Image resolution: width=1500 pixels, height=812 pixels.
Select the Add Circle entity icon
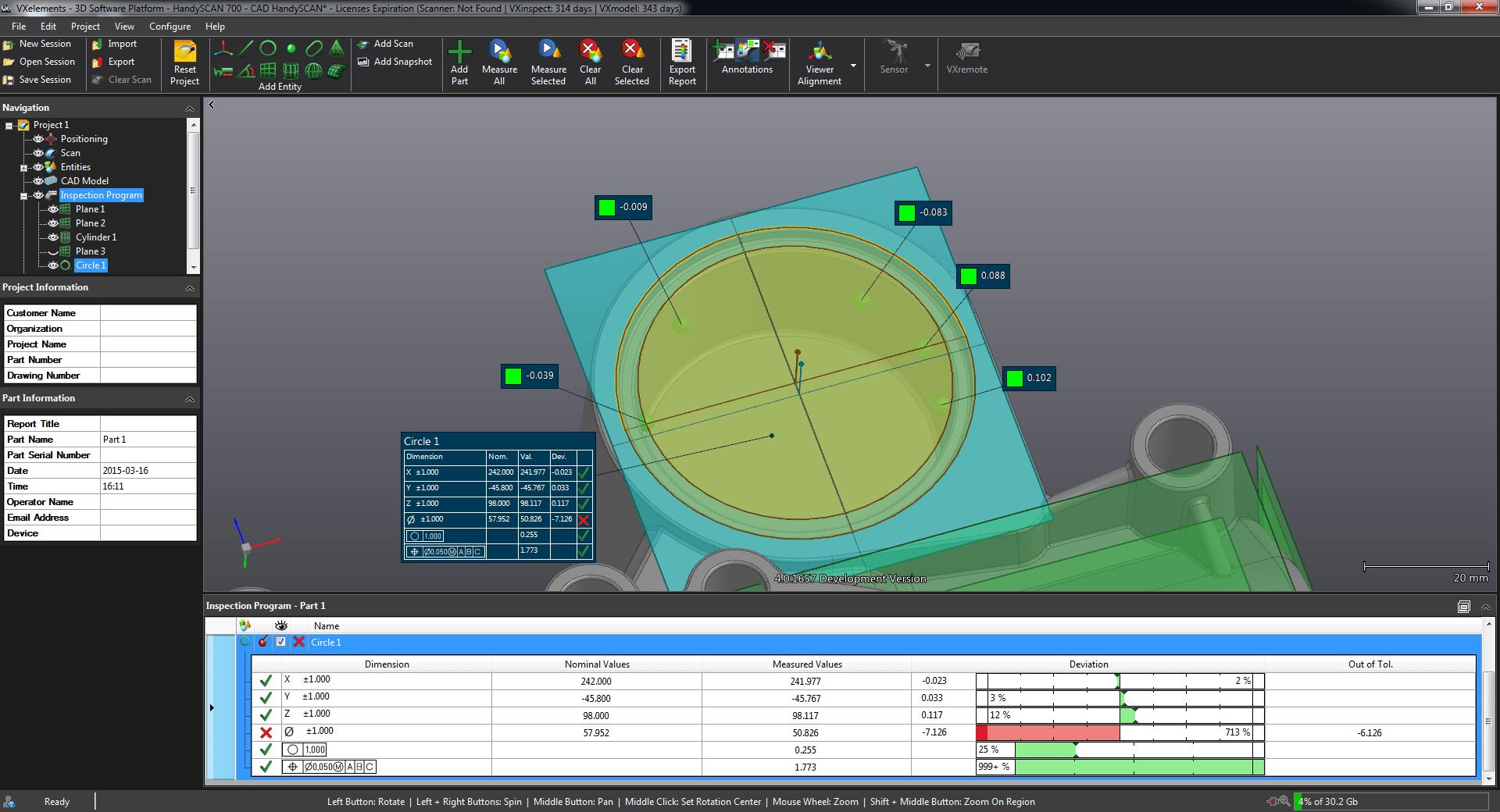[268, 48]
